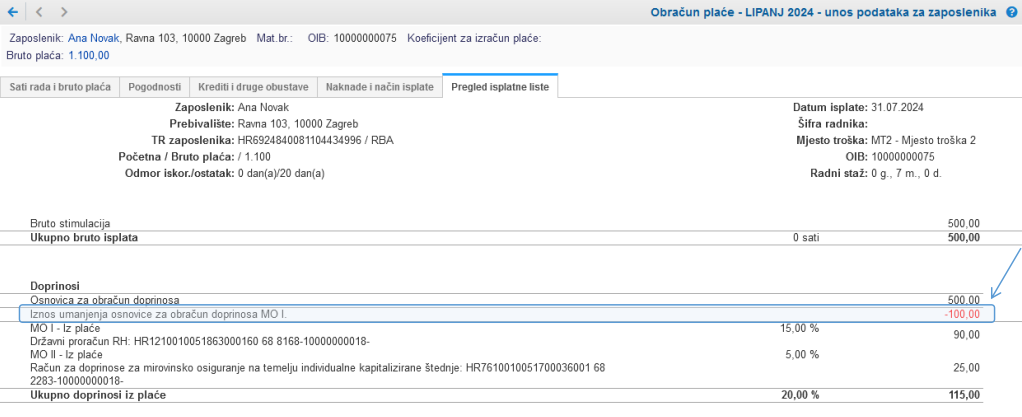The width and height of the screenshot is (1022, 417).
Task: Click the 115,00 total amount
Action: (964, 395)
